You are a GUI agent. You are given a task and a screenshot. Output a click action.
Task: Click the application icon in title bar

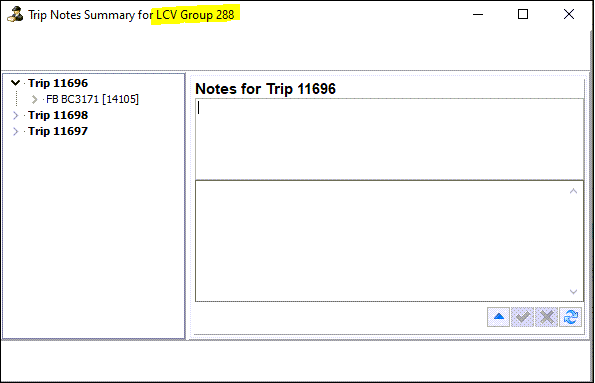click(x=15, y=14)
